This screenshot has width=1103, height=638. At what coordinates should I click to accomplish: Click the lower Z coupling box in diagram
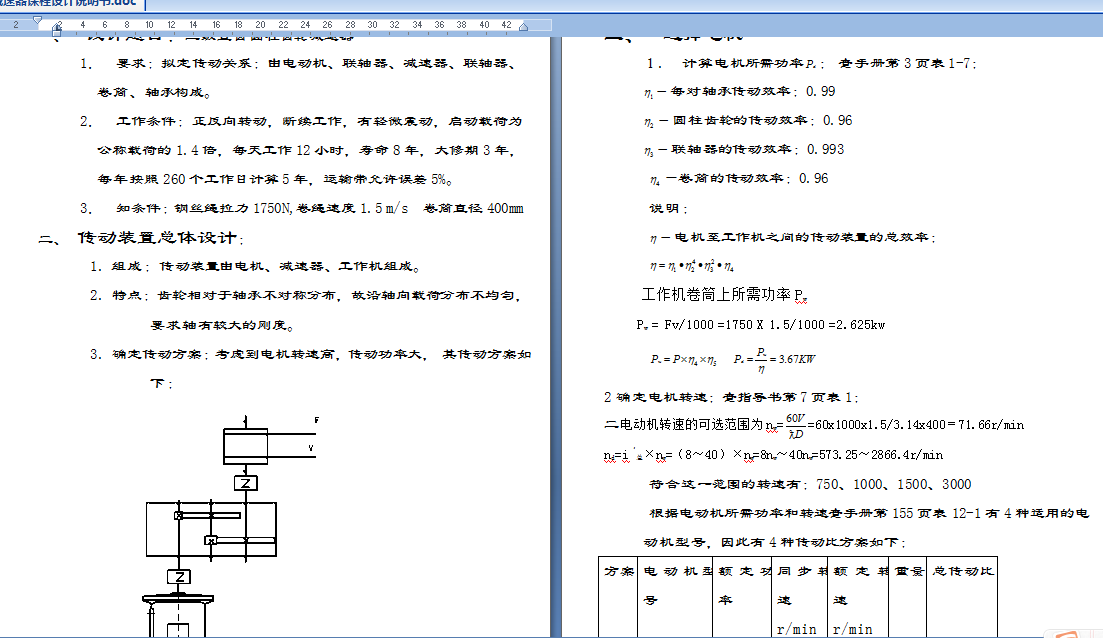[x=179, y=577]
